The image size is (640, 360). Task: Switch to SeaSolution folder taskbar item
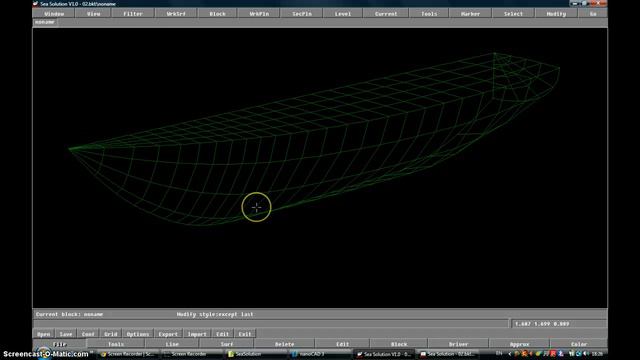click(x=255, y=354)
